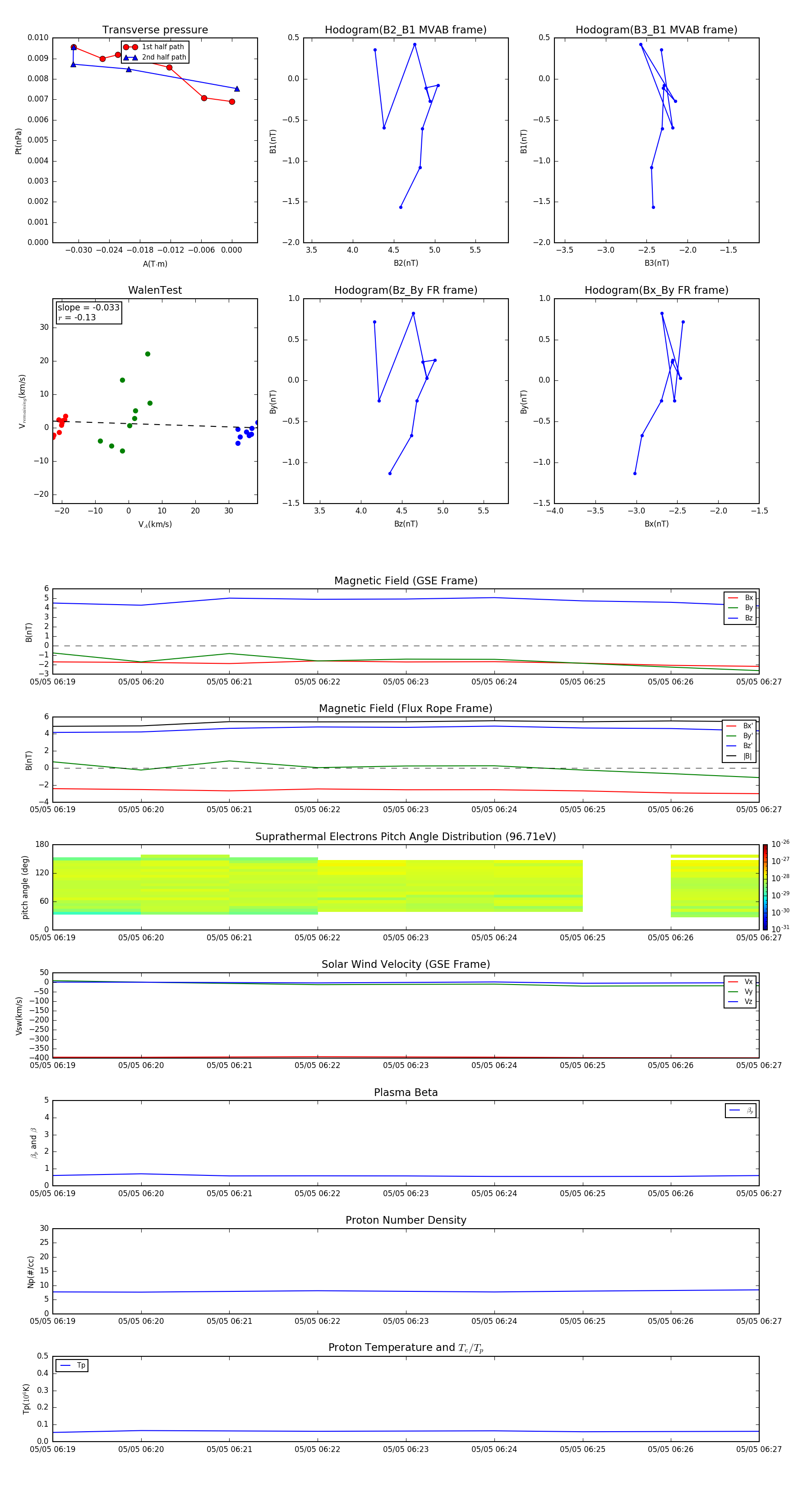Click the '180' tick on pitch angle axis
Screen dimensions: 812x1489
[x=42, y=845]
